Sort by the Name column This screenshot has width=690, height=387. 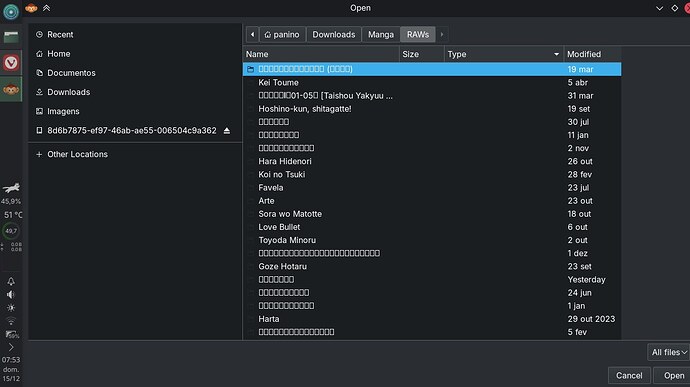[321, 54]
